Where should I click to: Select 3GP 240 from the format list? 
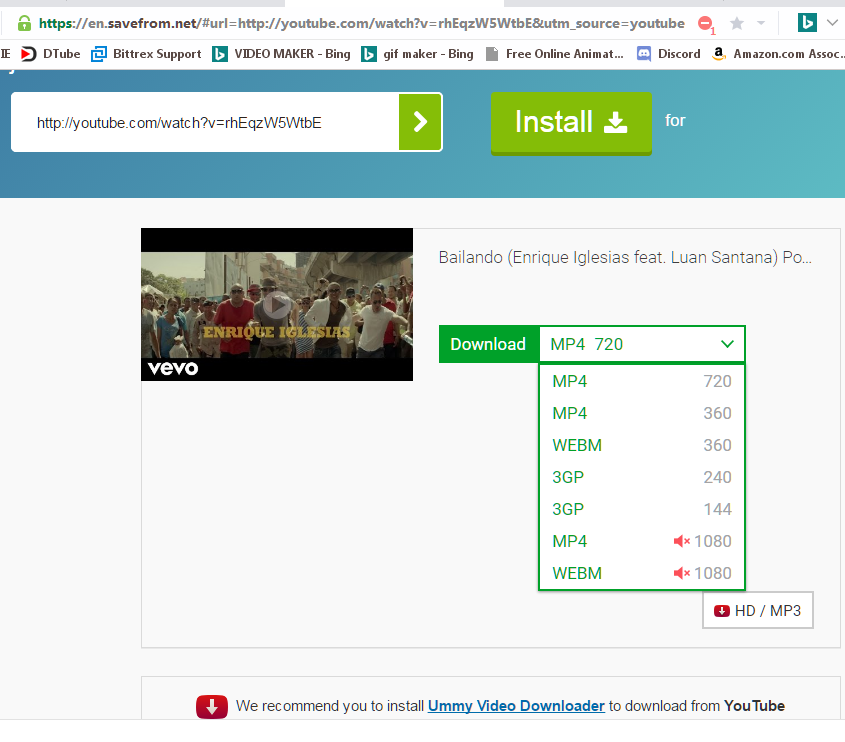(641, 477)
